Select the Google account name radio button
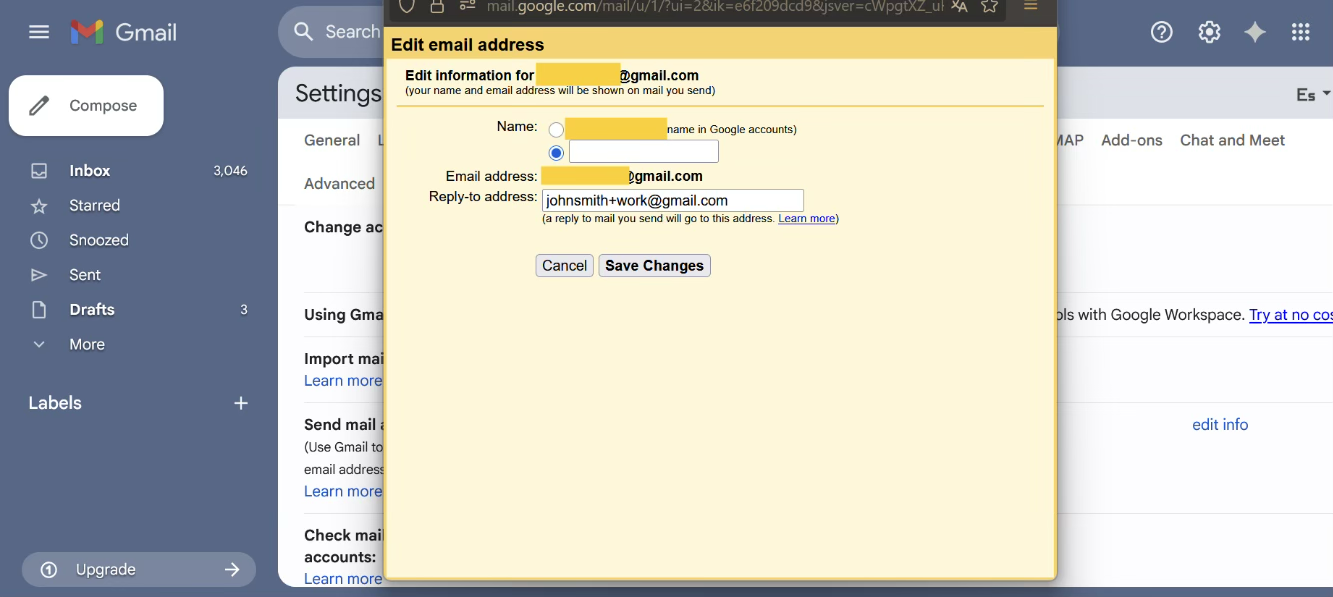Viewport: 1333px width, 597px height. tap(556, 130)
